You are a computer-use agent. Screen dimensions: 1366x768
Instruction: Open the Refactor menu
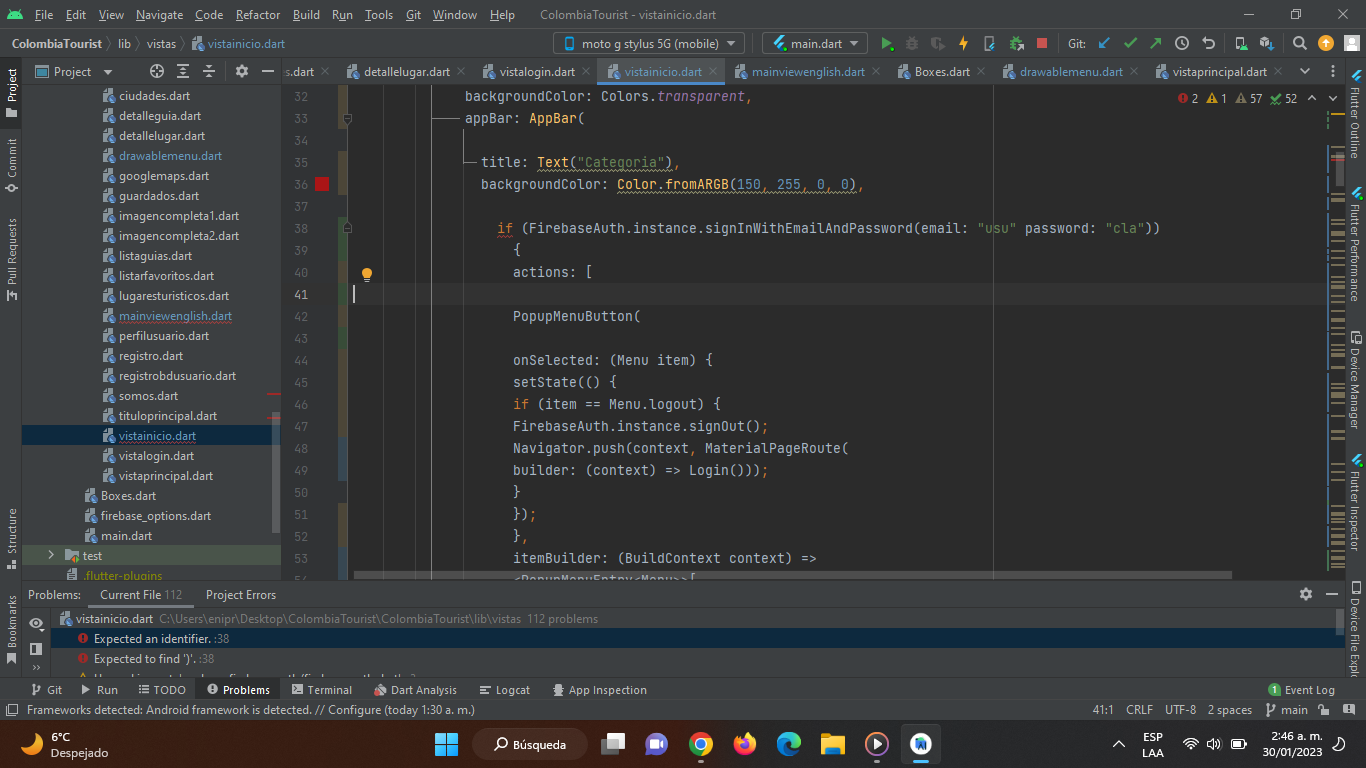tap(258, 15)
